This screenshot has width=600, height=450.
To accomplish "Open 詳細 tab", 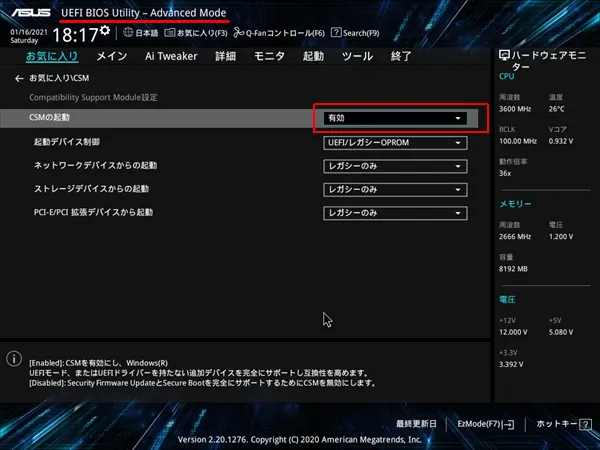I will tap(225, 56).
